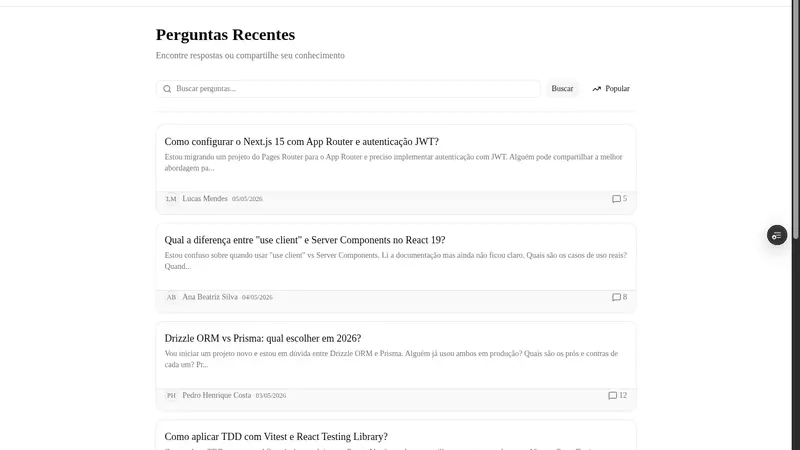Select author name Lucas Mendes
Screen dimensions: 800x450
[x=205, y=198]
